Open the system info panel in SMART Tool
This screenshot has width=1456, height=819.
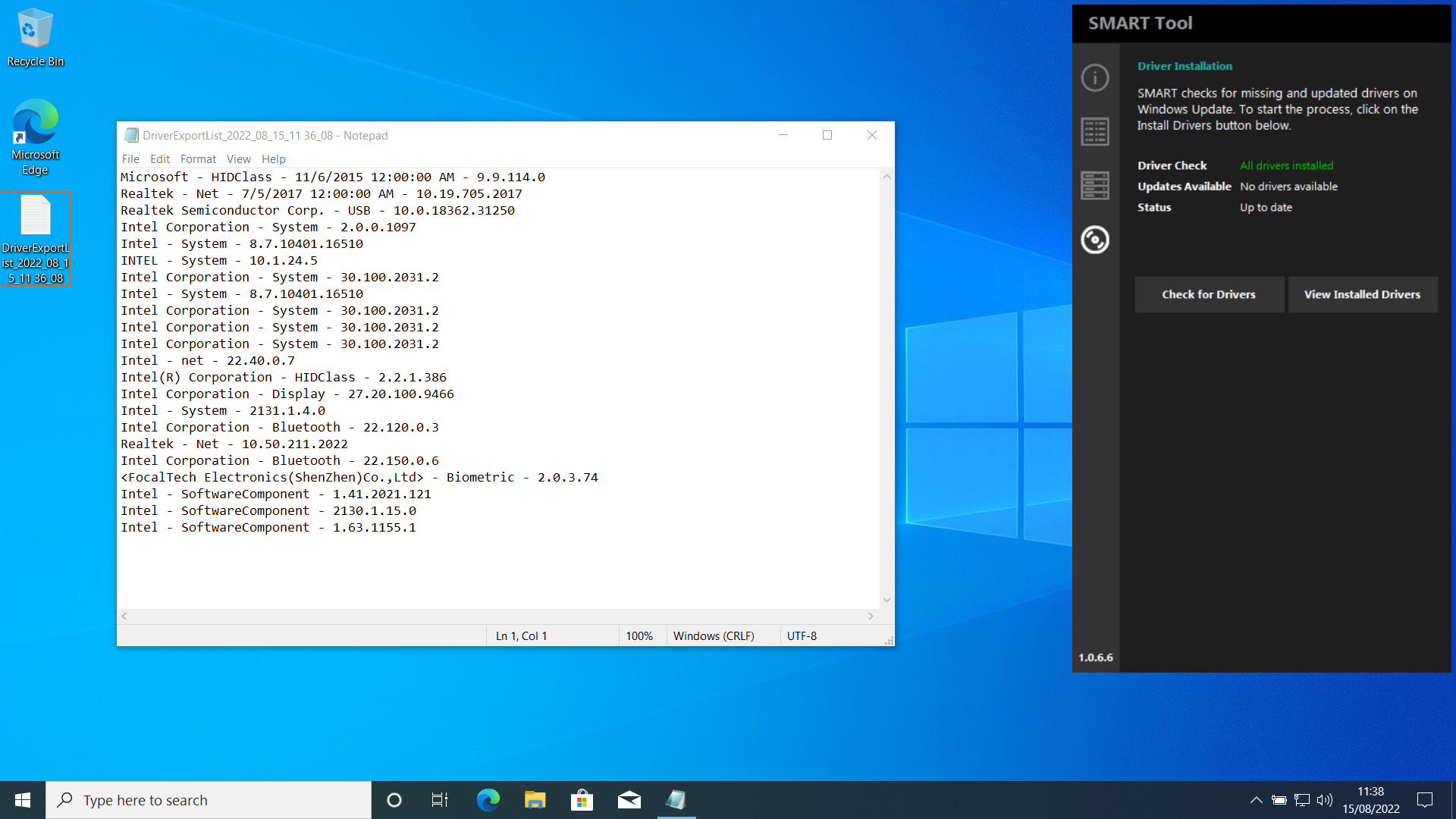coord(1095,77)
